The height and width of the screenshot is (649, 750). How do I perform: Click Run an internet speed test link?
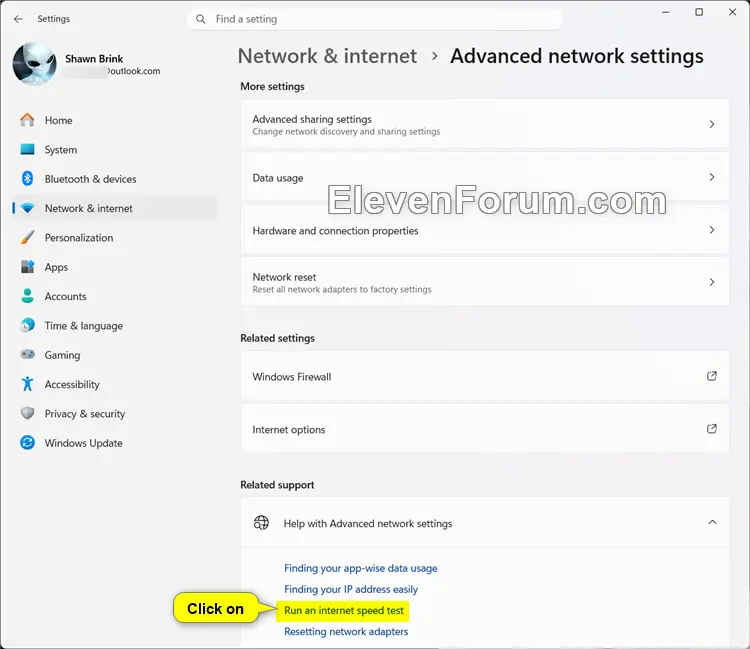pyautogui.click(x=344, y=610)
